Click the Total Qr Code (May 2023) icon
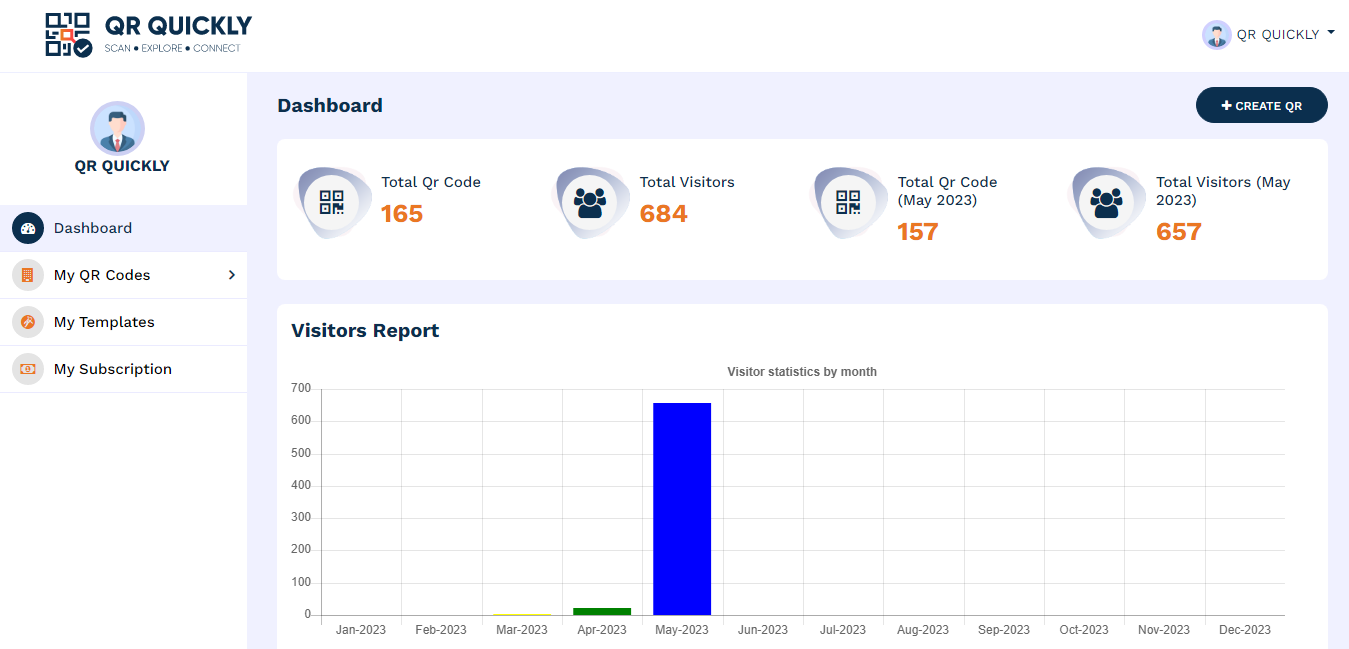Viewport: 1349px width, 649px height. [848, 203]
